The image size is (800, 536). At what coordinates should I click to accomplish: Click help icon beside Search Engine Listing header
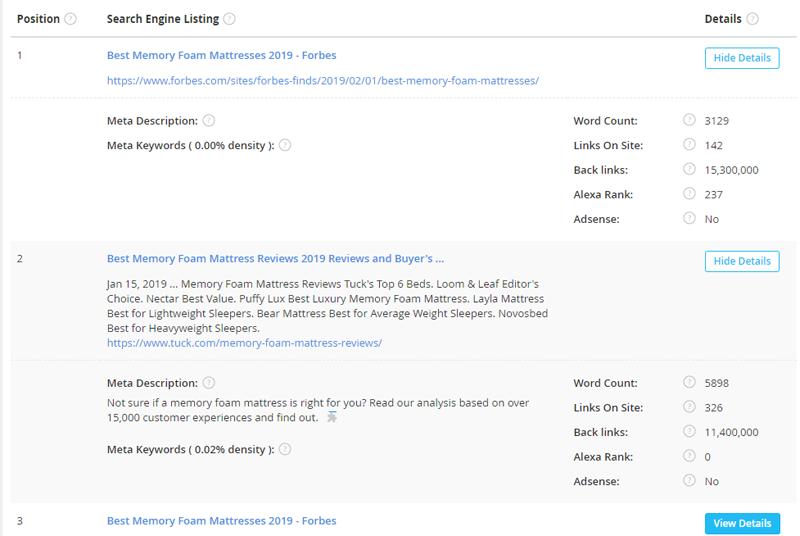tap(230, 19)
